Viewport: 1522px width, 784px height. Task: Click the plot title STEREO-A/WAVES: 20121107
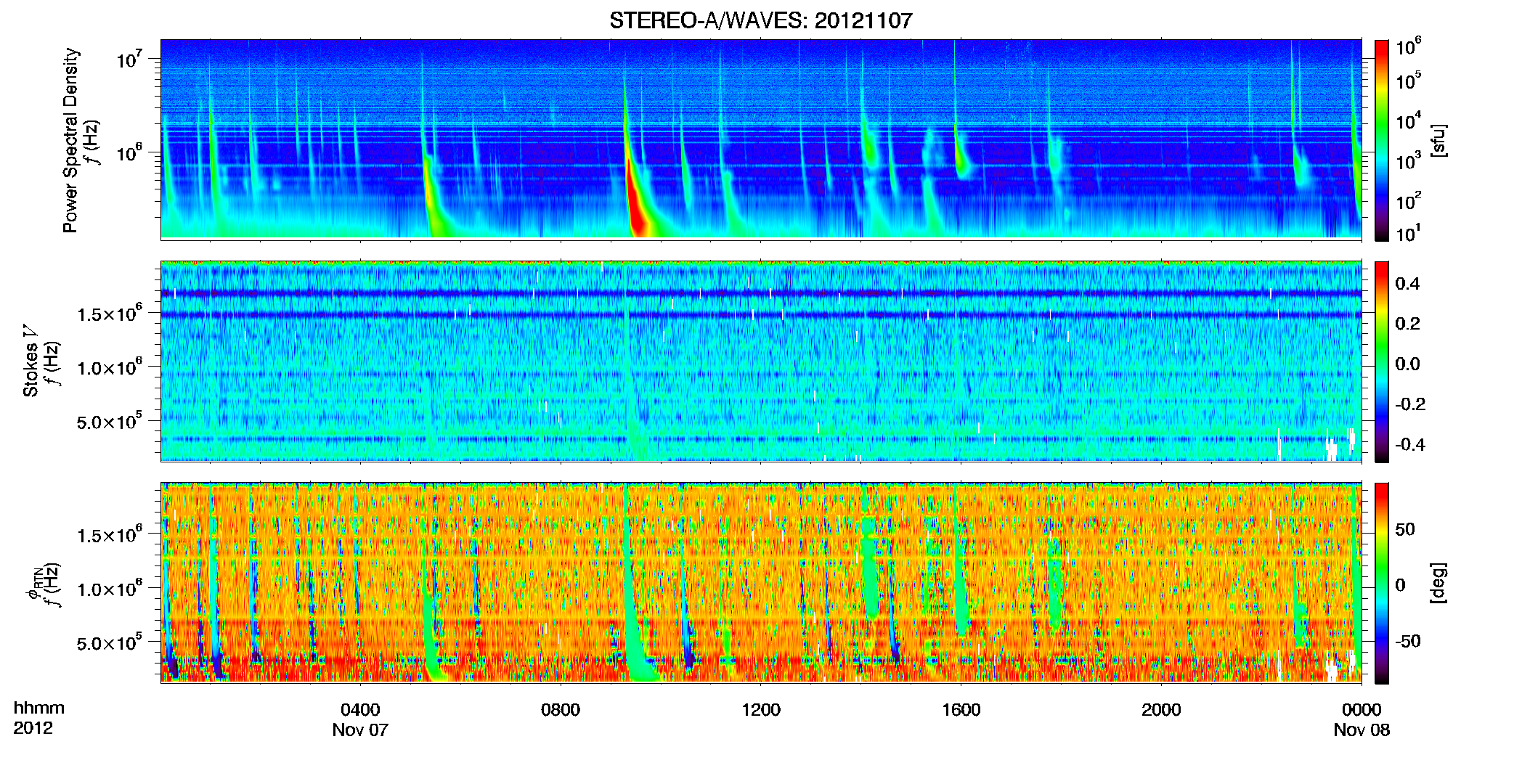point(760,20)
